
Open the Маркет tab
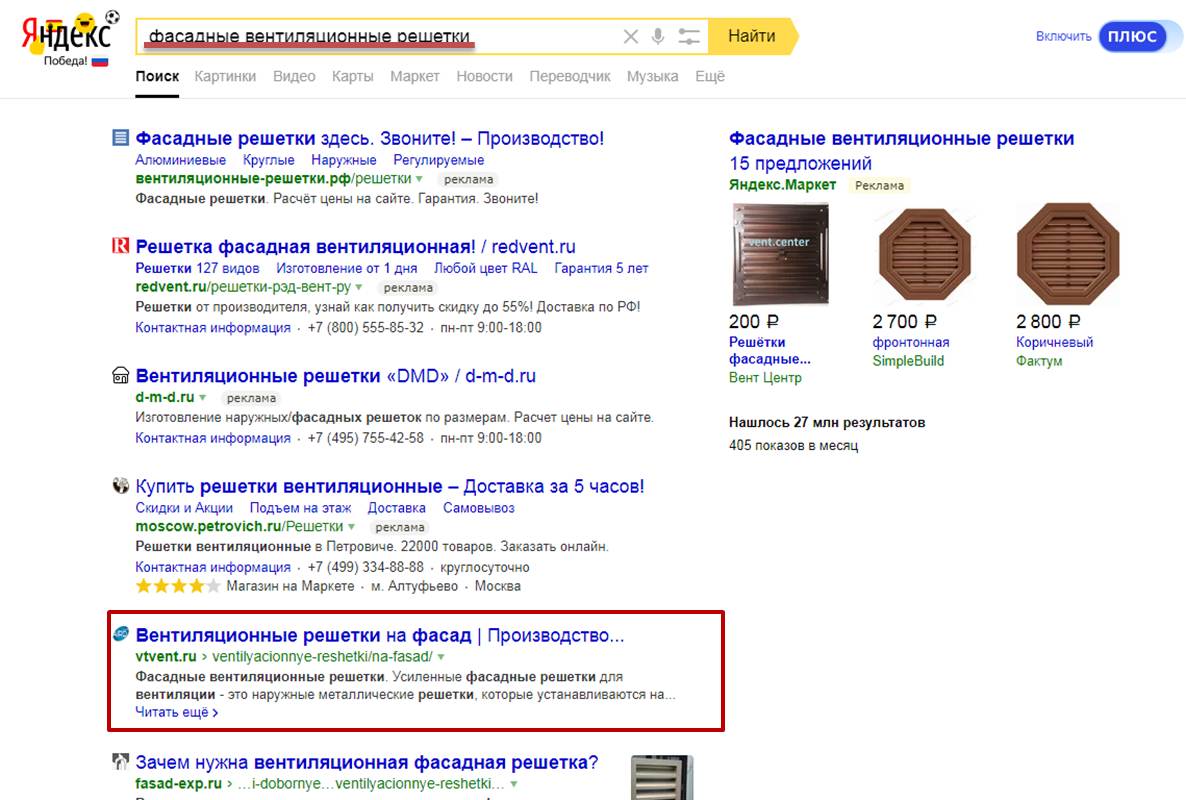tap(414, 76)
